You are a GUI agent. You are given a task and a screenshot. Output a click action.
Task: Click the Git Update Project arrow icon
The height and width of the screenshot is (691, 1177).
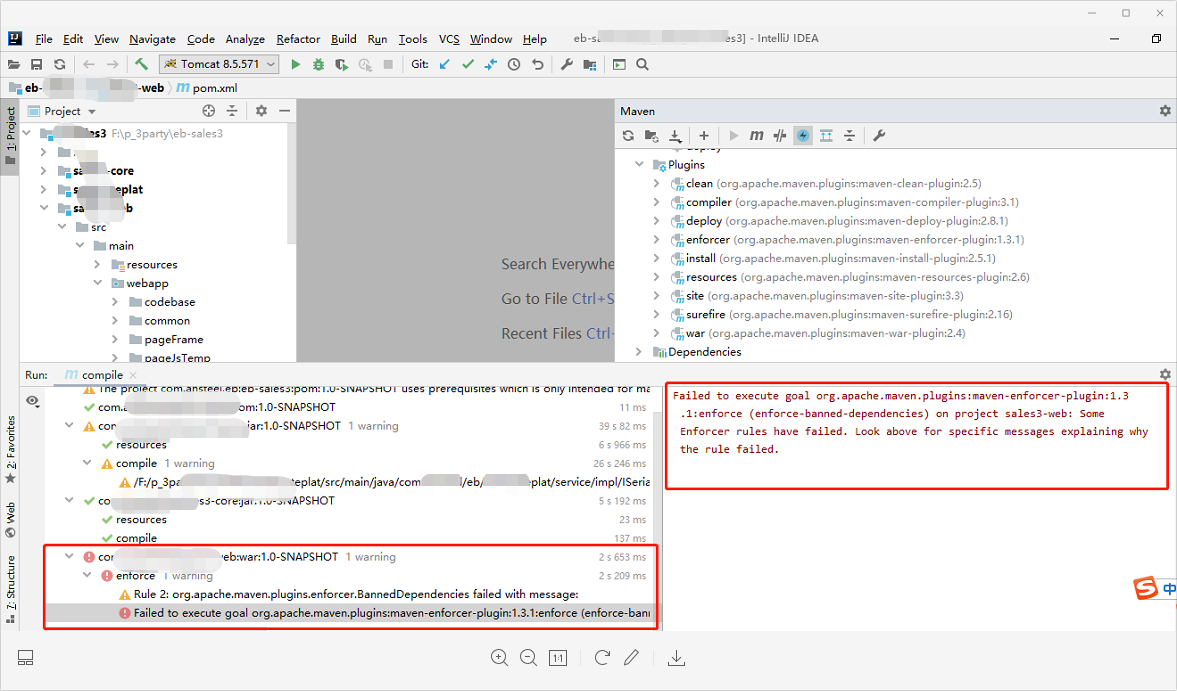point(445,65)
